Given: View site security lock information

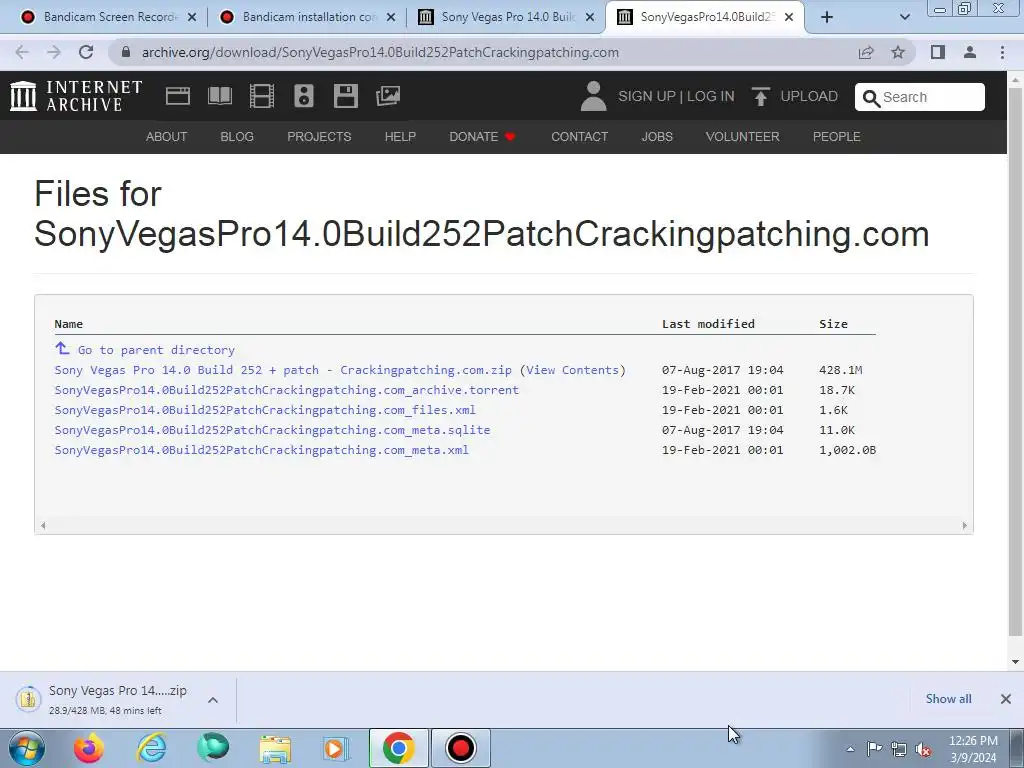Looking at the screenshot, I should [126, 52].
